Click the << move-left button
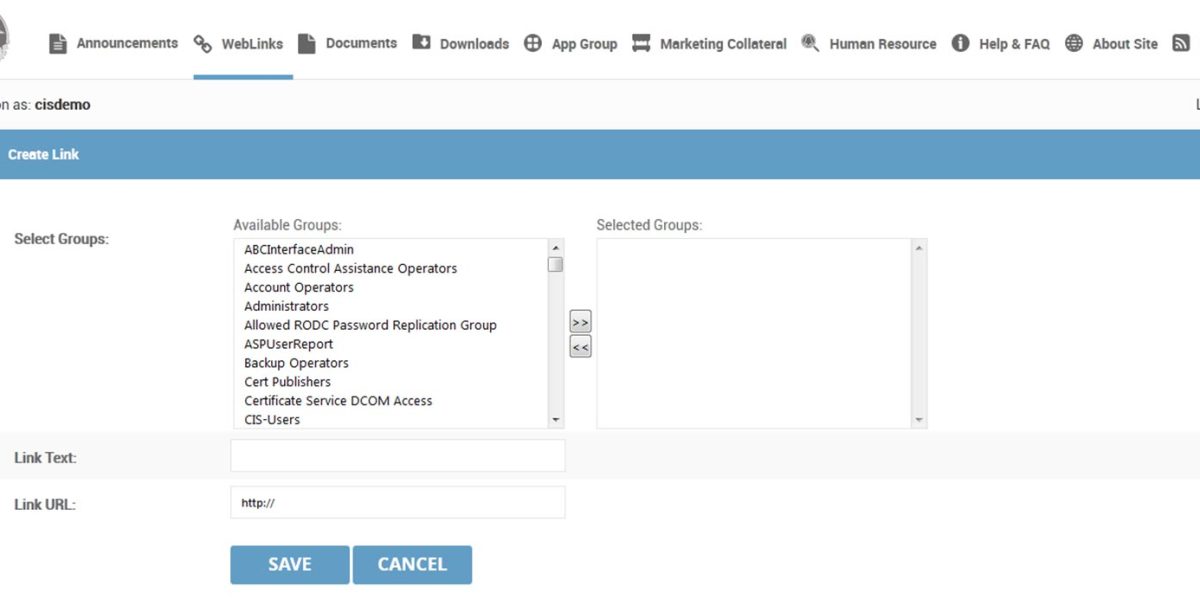Viewport: 1200px width, 600px height. click(579, 346)
